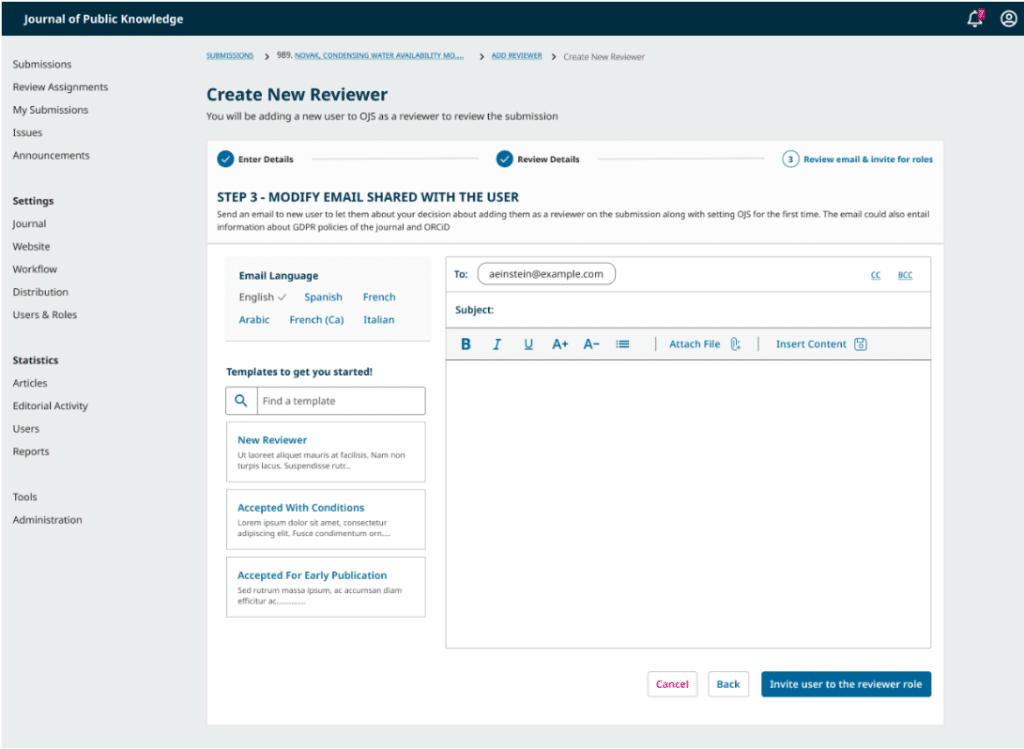Select the New Reviewer template card
The width and height of the screenshot is (1024, 749).
[325, 452]
